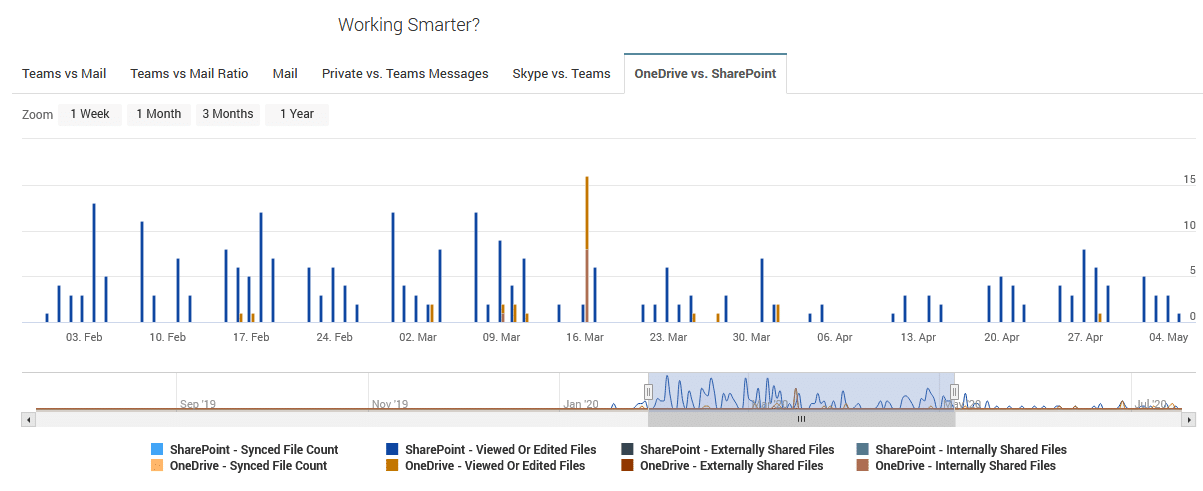Toggle SharePoint Externally Shared Files legend
Viewport: 1203px width, 491px height.
click(737, 450)
